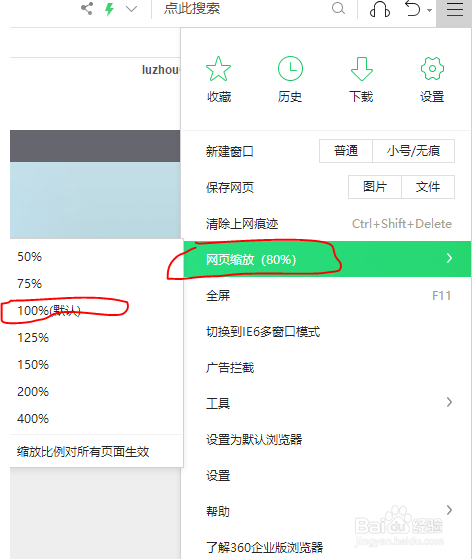This screenshot has height=559, width=472.
Task: Select 了解360企业版浏览器
Action: click(327, 547)
